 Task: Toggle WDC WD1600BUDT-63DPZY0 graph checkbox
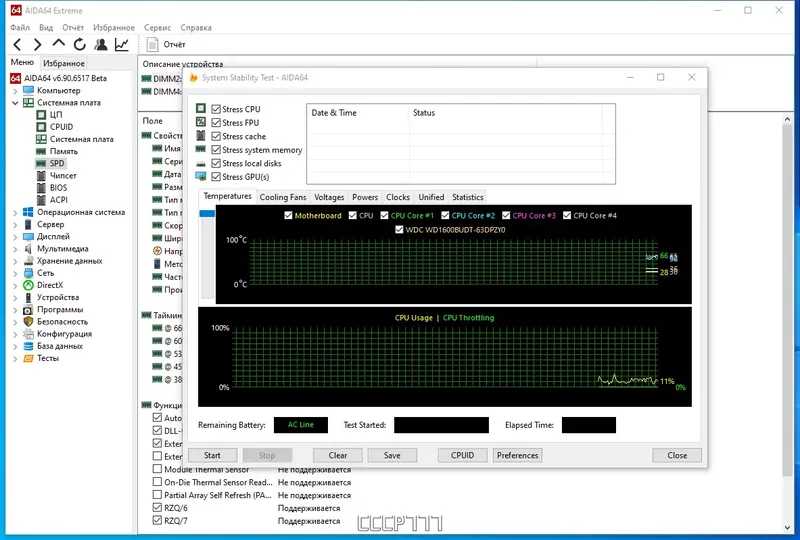(x=399, y=230)
